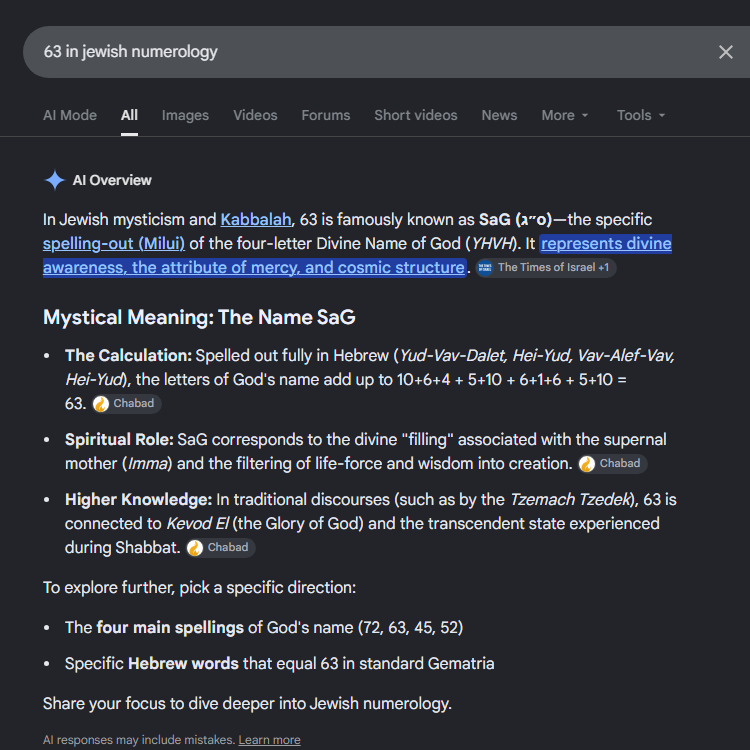The image size is (750, 750).
Task: Open the Chabad source chip after Higher Knowledge
Action: [221, 548]
